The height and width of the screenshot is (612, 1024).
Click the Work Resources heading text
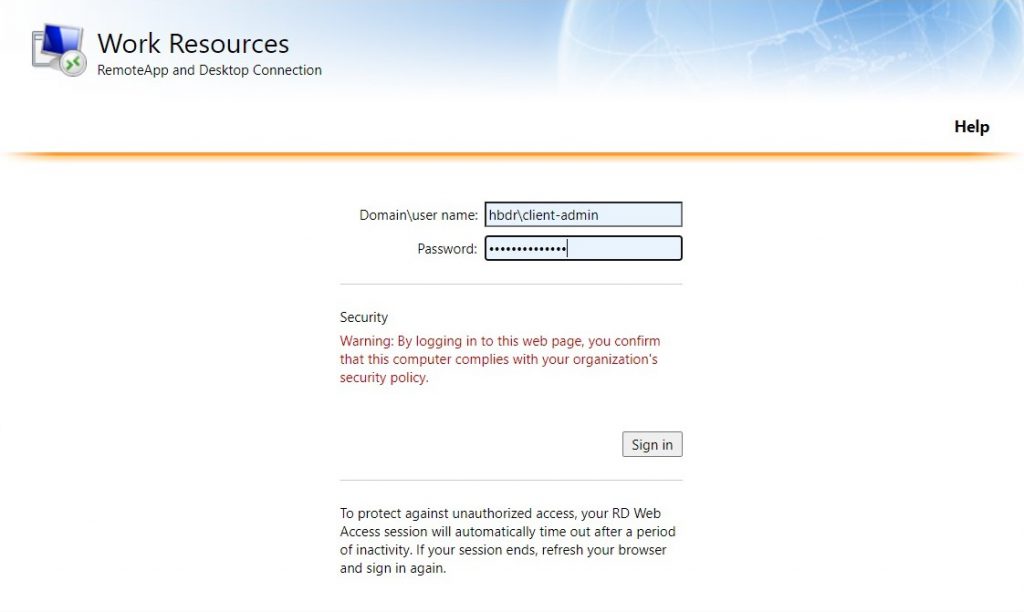point(193,44)
